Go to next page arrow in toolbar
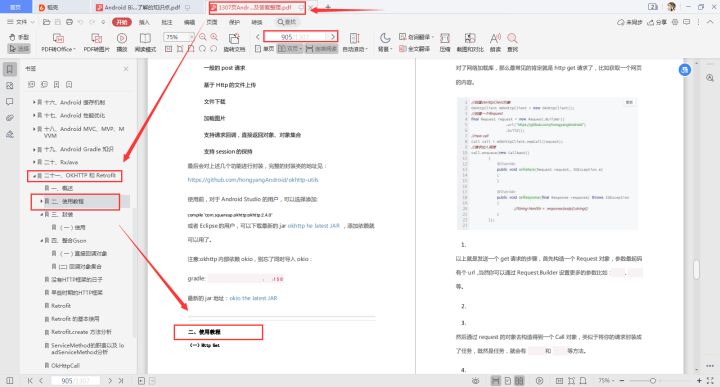 pos(333,37)
